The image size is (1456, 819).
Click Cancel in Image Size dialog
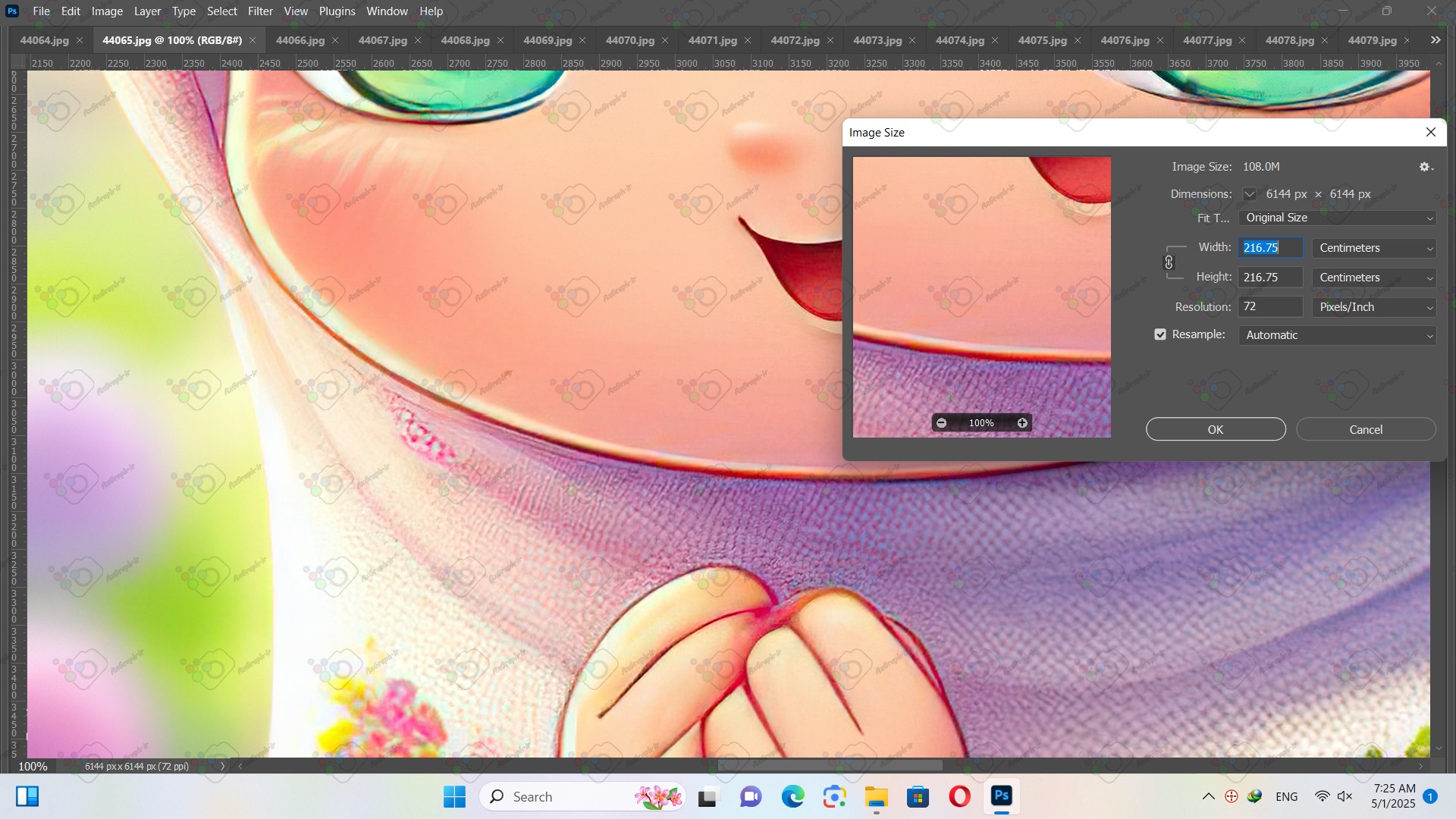[1366, 429]
